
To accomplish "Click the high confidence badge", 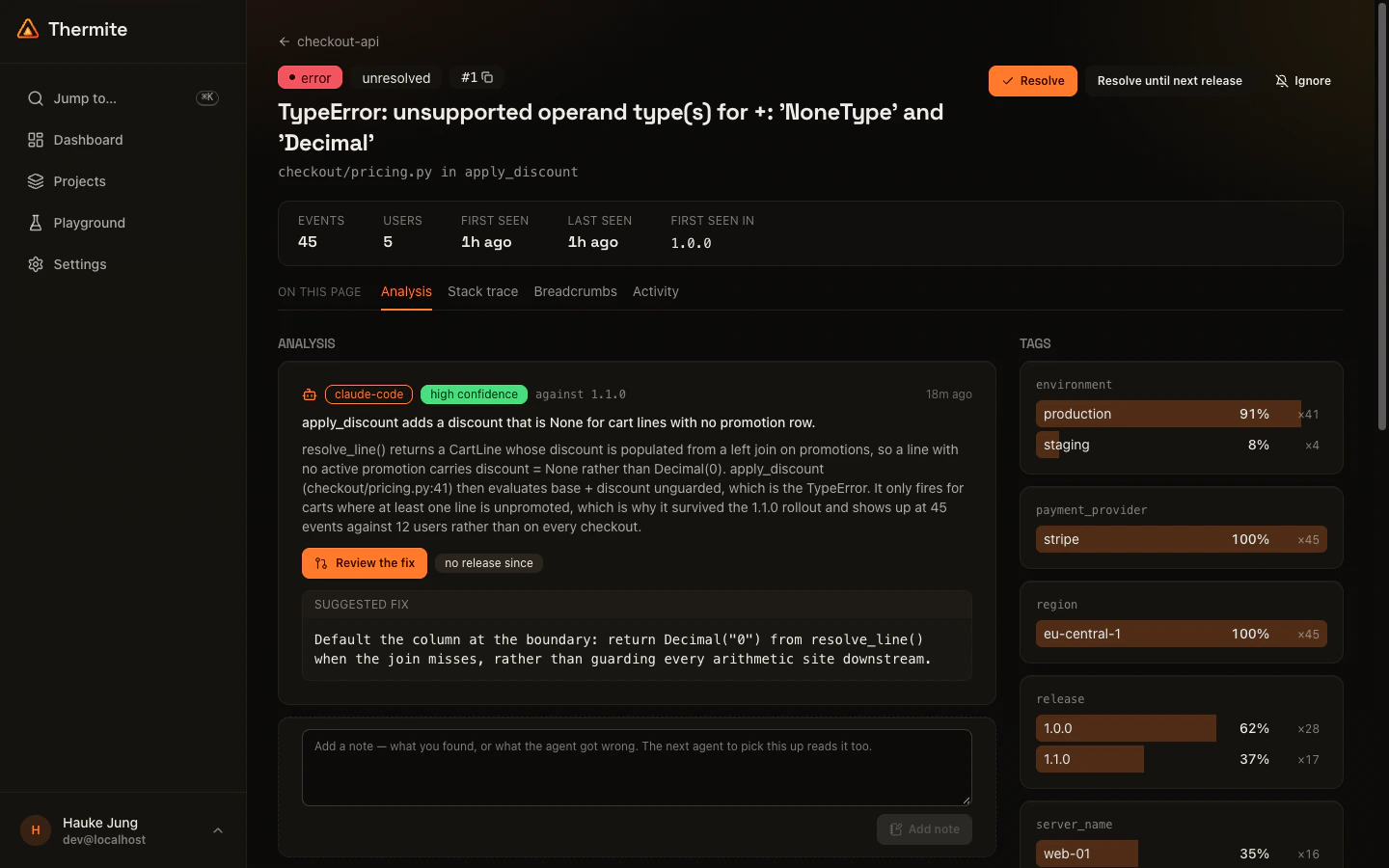I will [474, 394].
